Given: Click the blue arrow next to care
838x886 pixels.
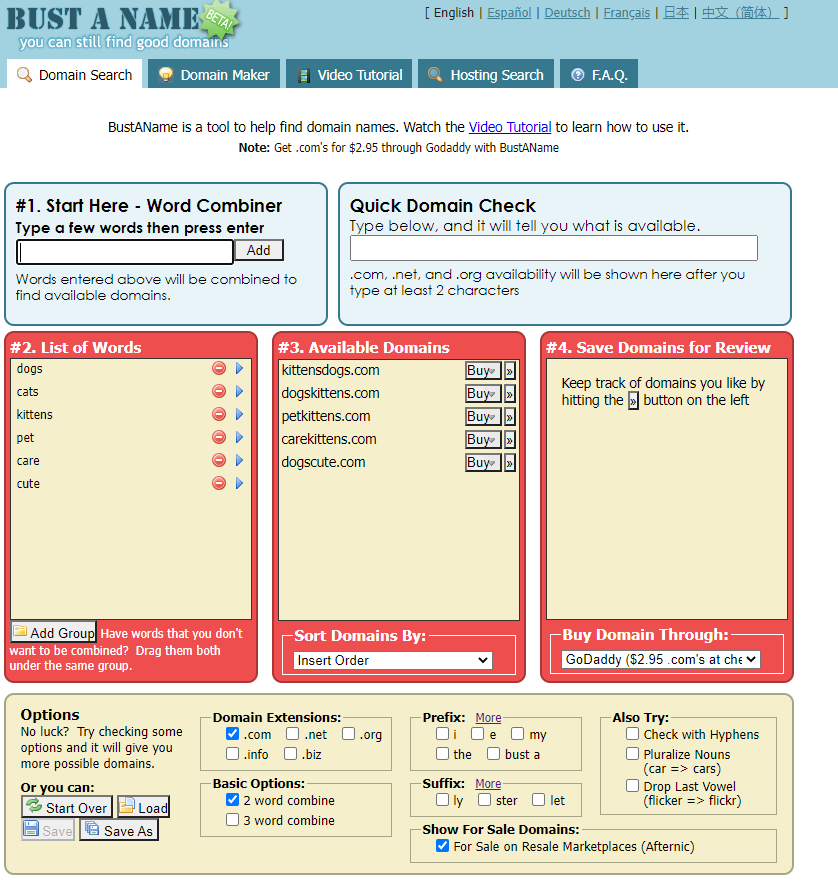Looking at the screenshot, I should click(239, 460).
